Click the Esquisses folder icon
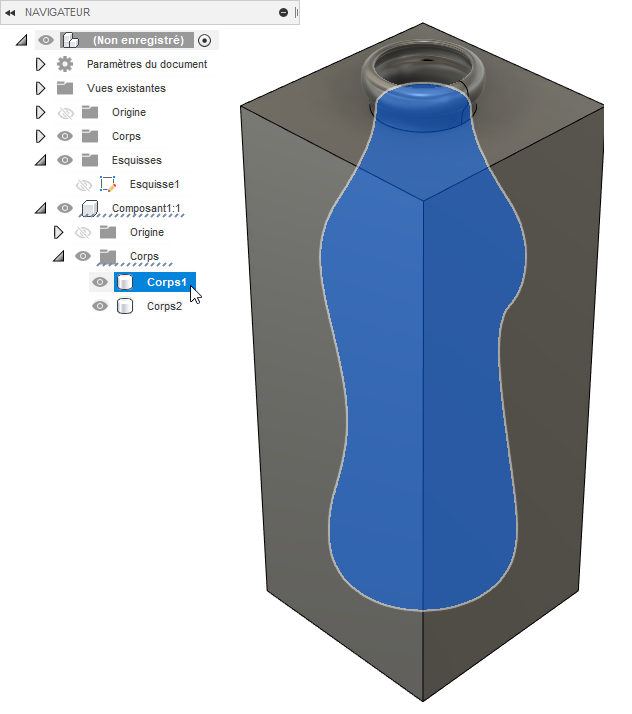The width and height of the screenshot is (632, 714). 90,160
